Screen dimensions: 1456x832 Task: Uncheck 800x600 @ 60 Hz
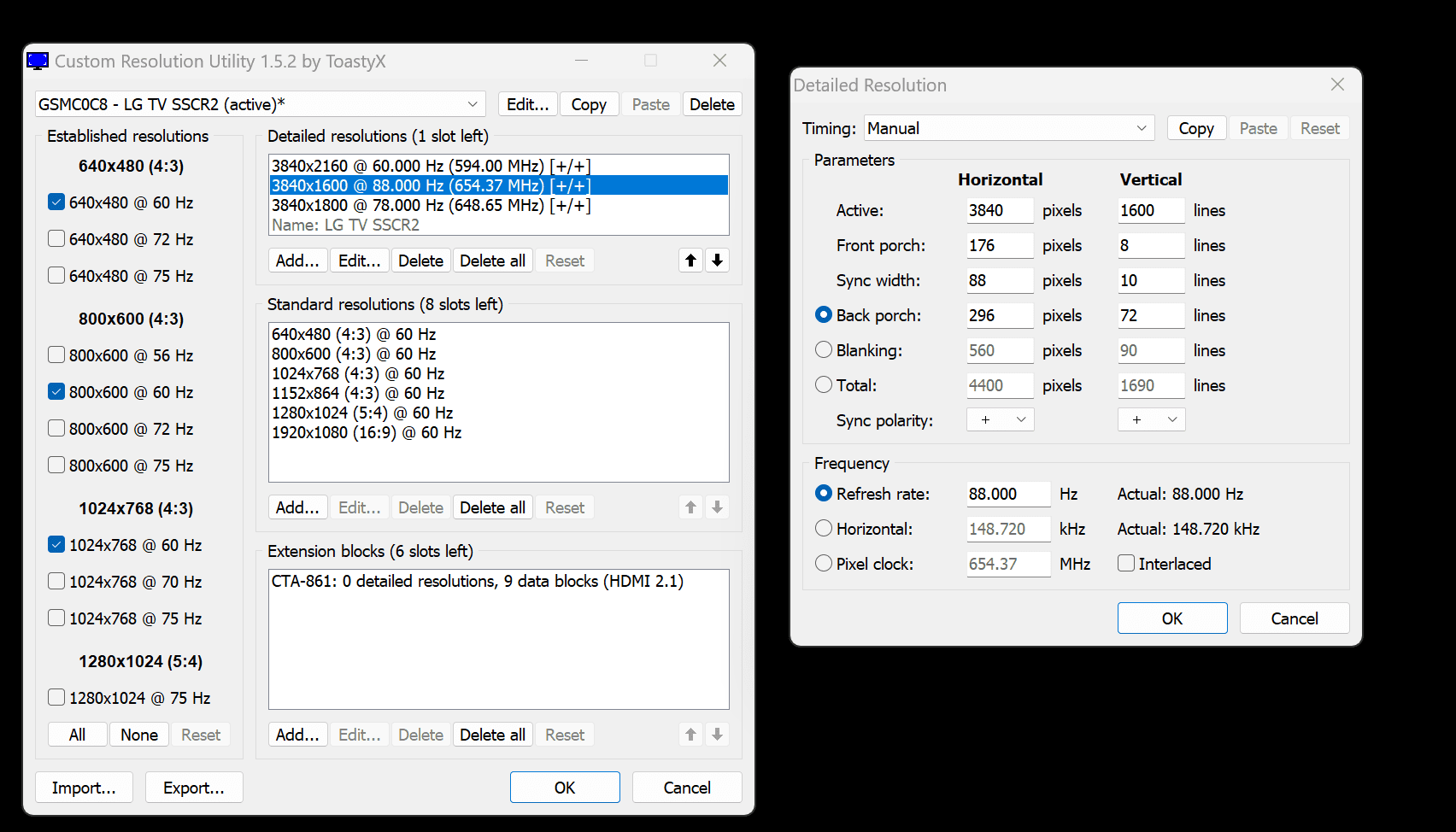pos(56,391)
